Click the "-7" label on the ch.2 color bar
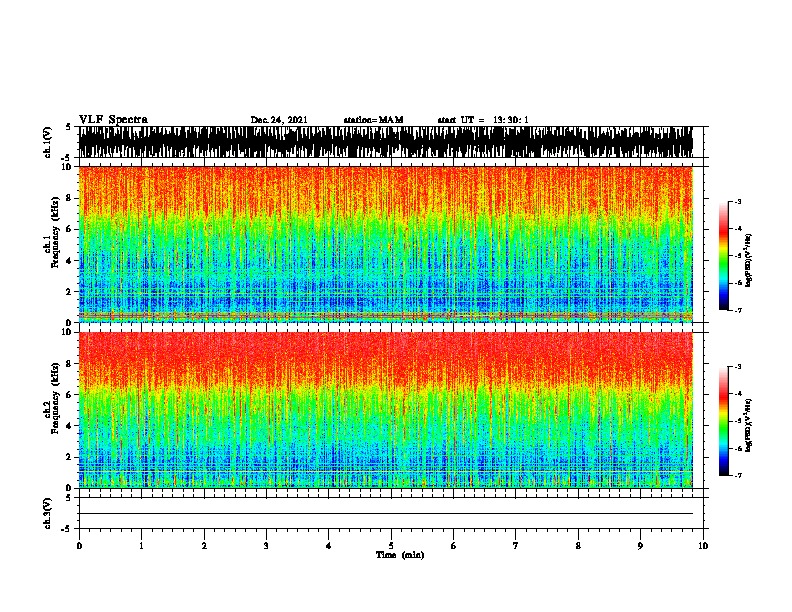Viewport: 792px width, 612px height. [x=737, y=475]
